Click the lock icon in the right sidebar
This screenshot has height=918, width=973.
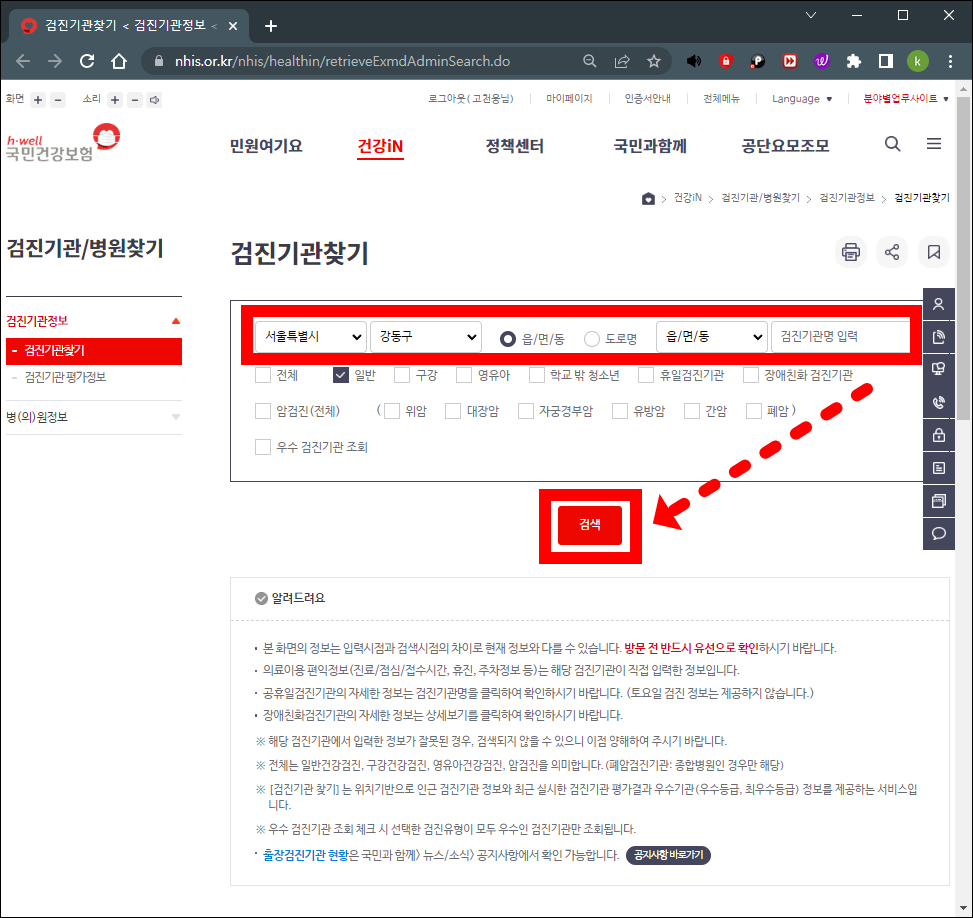tap(938, 434)
